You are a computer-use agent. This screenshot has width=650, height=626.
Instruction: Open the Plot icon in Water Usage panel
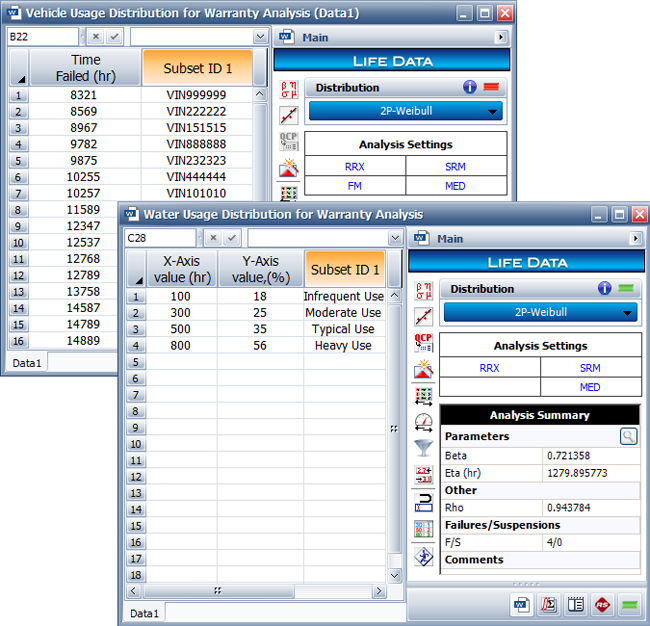pos(423,317)
